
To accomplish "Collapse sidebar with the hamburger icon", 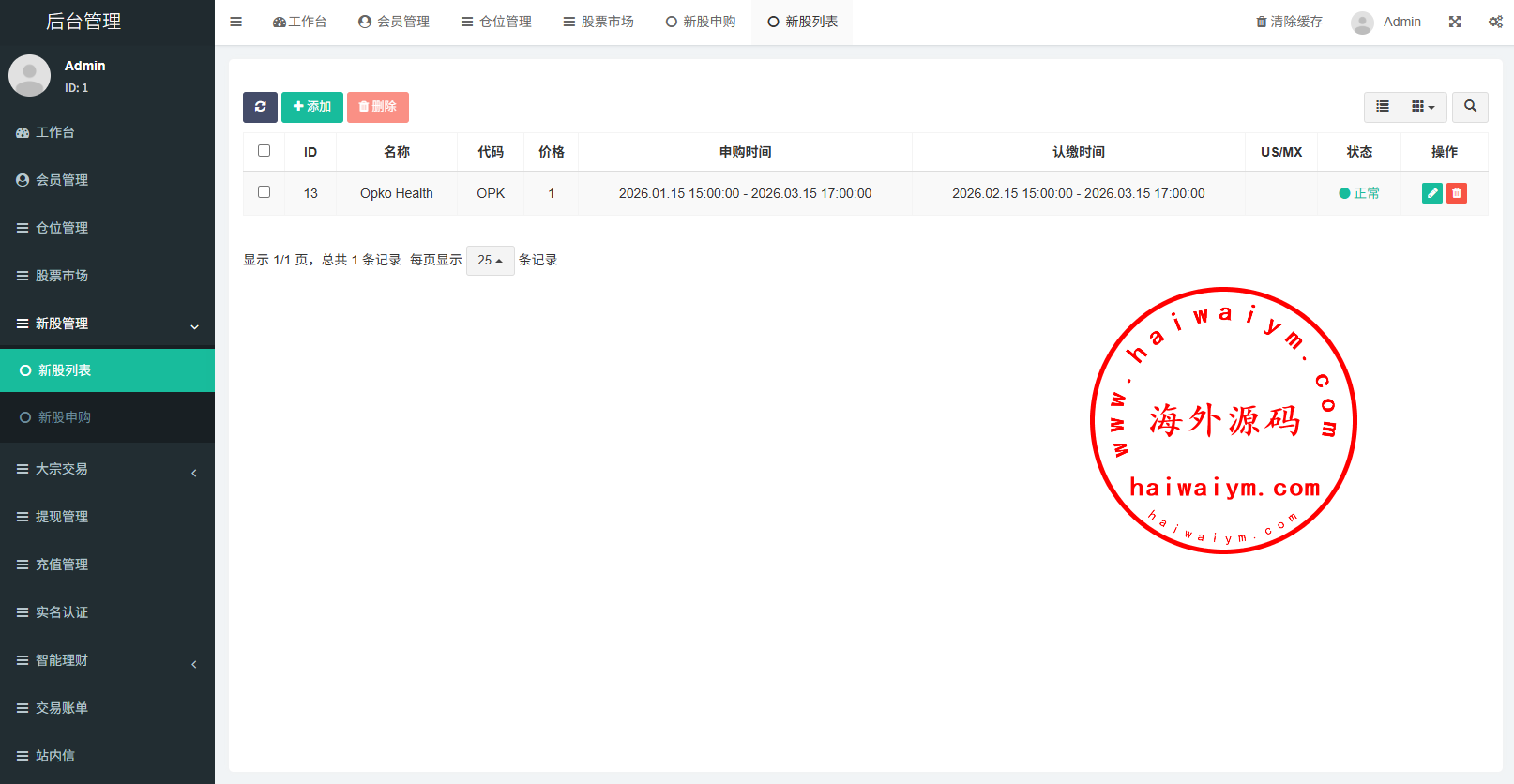I will pos(236,22).
